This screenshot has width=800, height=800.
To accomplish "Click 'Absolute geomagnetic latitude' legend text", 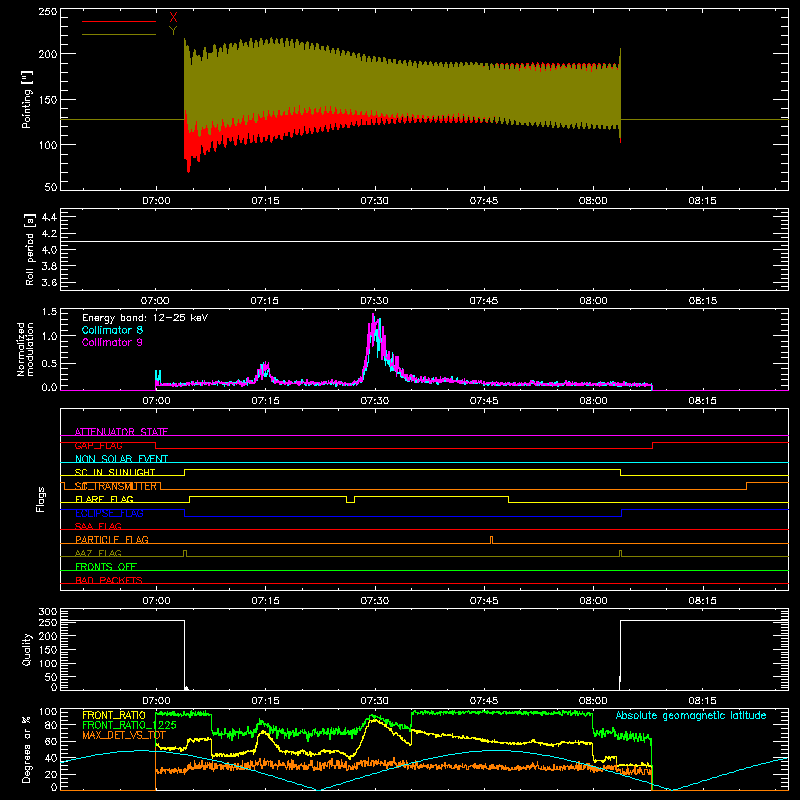I will pos(691,715).
